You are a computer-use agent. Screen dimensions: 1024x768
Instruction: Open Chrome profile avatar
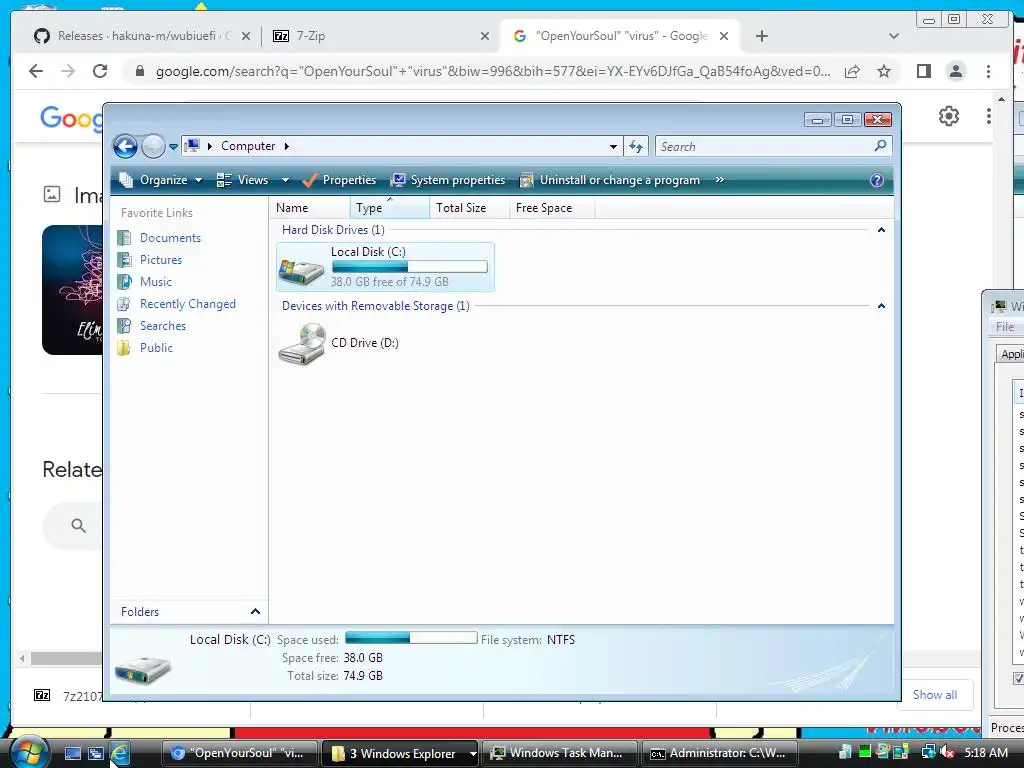(x=955, y=71)
